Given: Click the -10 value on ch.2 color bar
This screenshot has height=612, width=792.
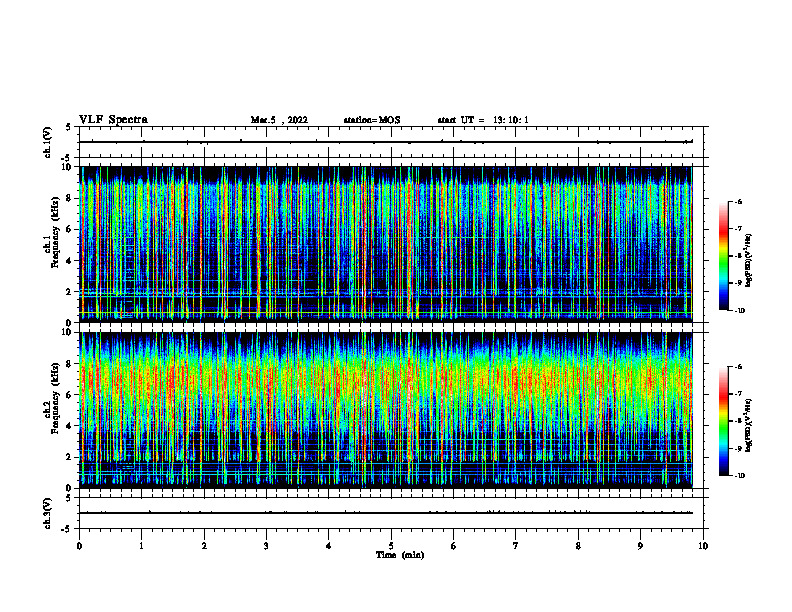Looking at the screenshot, I should 739,476.
